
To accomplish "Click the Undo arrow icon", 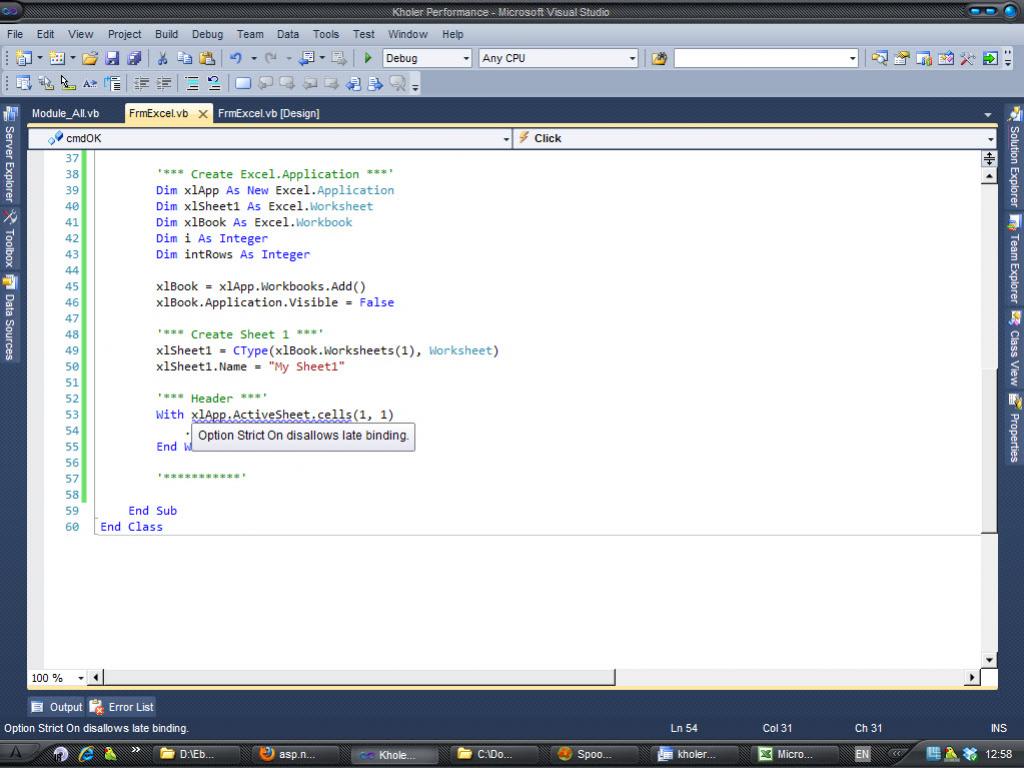I will (235, 58).
